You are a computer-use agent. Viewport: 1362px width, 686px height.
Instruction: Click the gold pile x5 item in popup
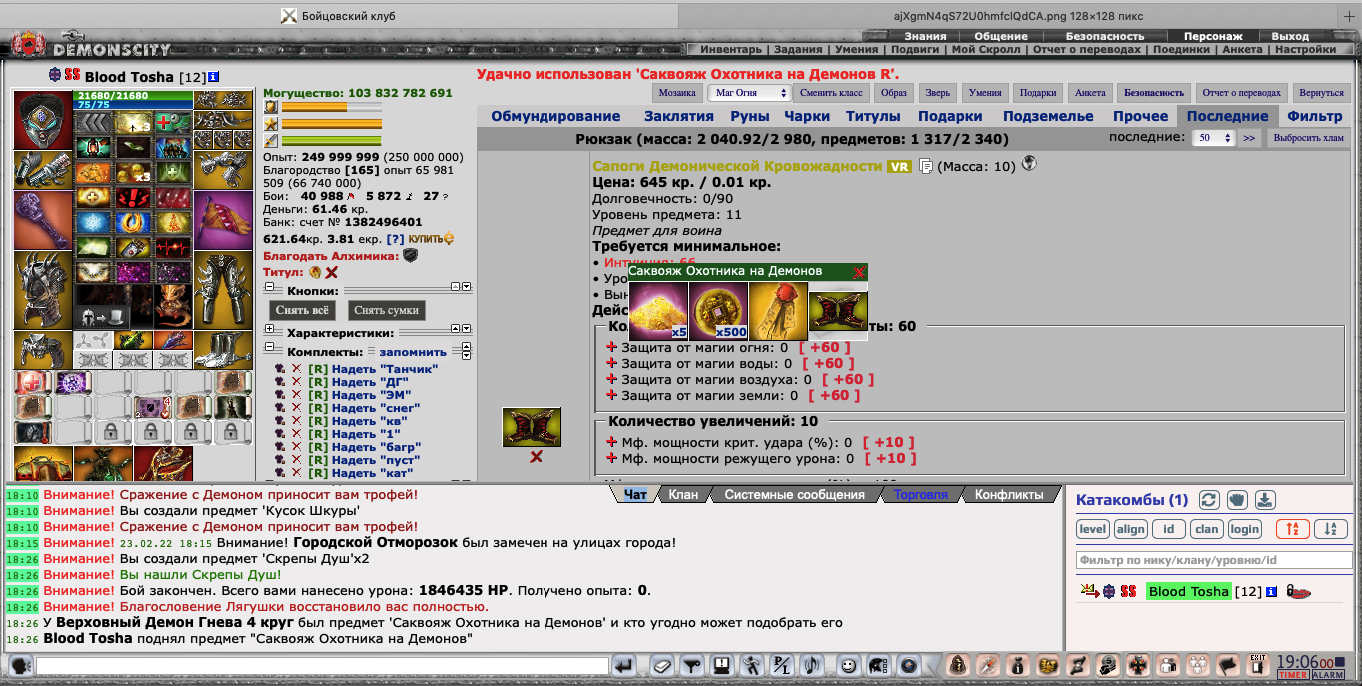click(x=659, y=311)
